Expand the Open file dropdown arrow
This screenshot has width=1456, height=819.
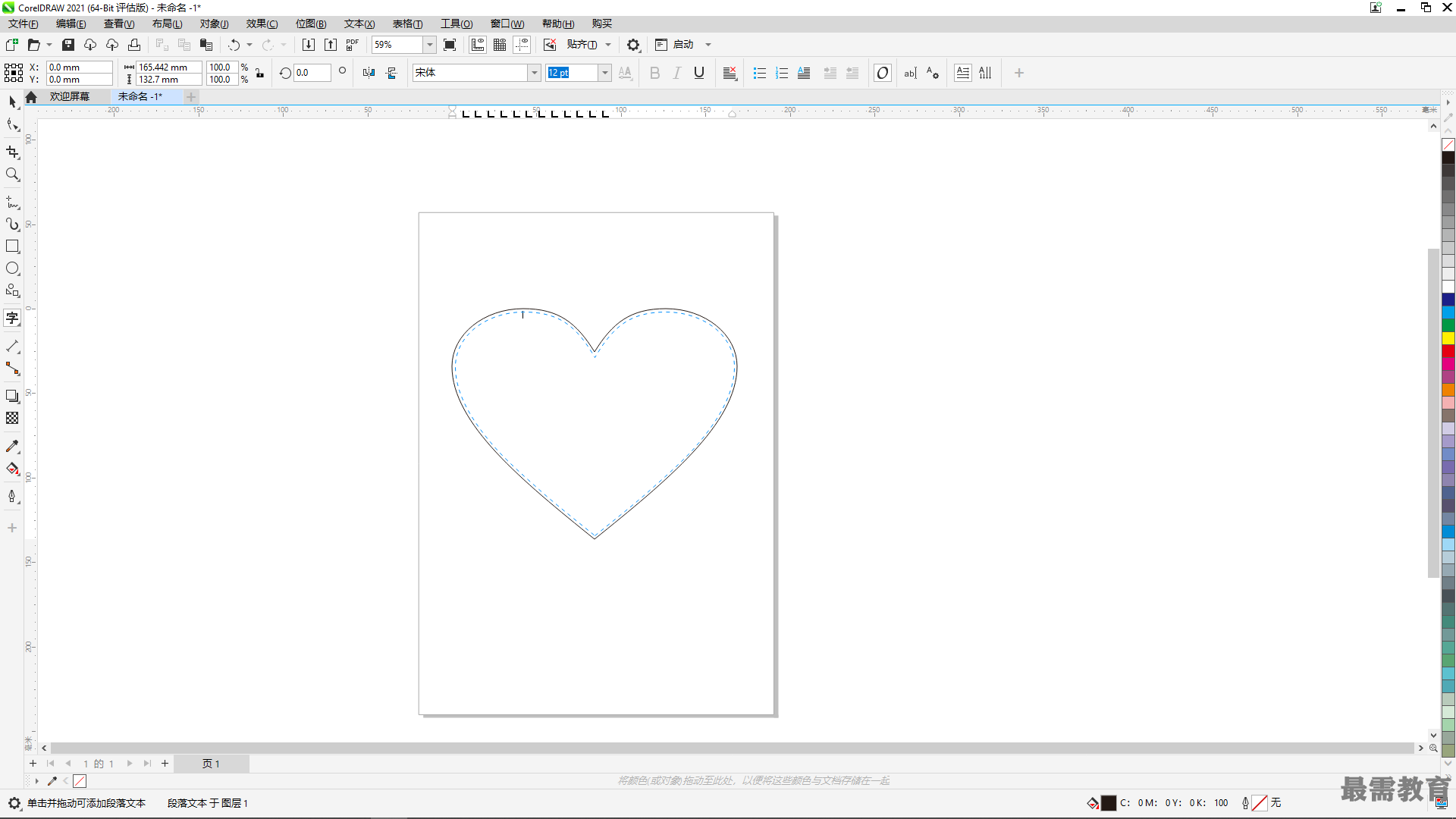tap(49, 45)
